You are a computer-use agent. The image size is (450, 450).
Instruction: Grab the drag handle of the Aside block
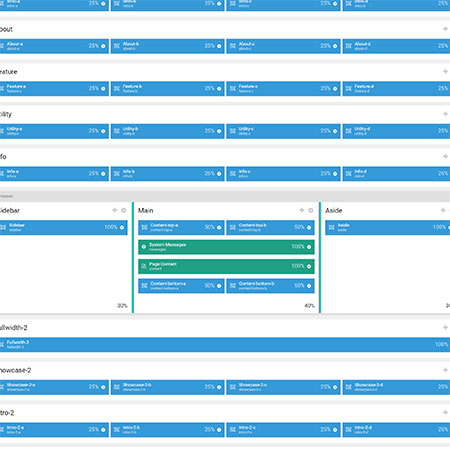pos(331,227)
